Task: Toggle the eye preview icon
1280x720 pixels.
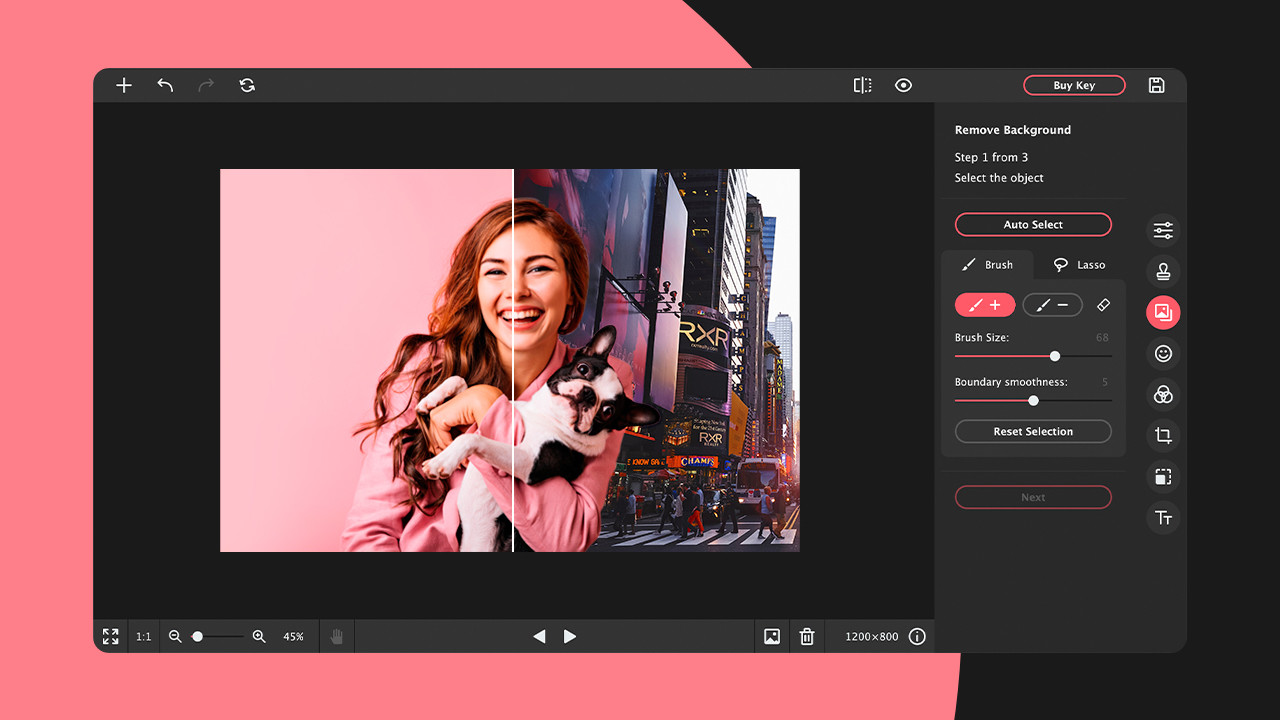Action: (903, 86)
